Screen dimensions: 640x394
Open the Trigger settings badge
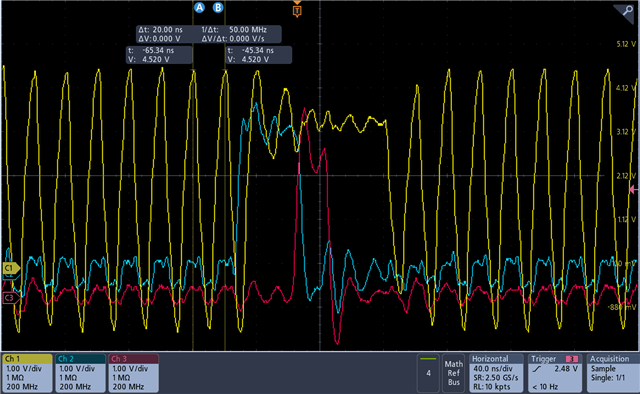(555, 373)
